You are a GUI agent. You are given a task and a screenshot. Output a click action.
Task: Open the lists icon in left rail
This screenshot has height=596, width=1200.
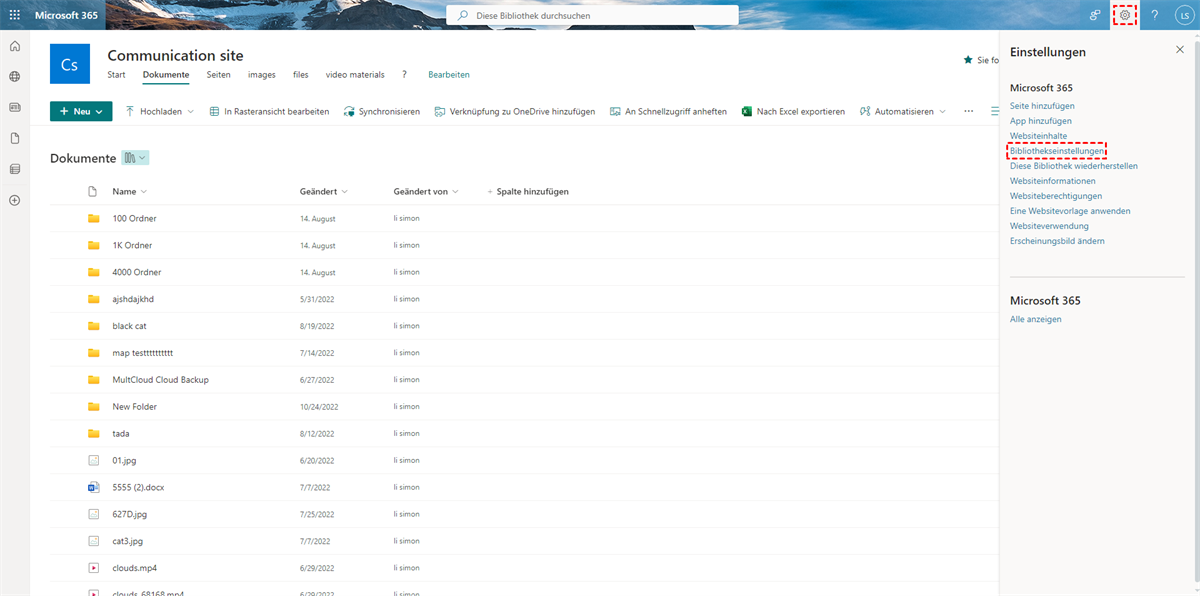(15, 169)
